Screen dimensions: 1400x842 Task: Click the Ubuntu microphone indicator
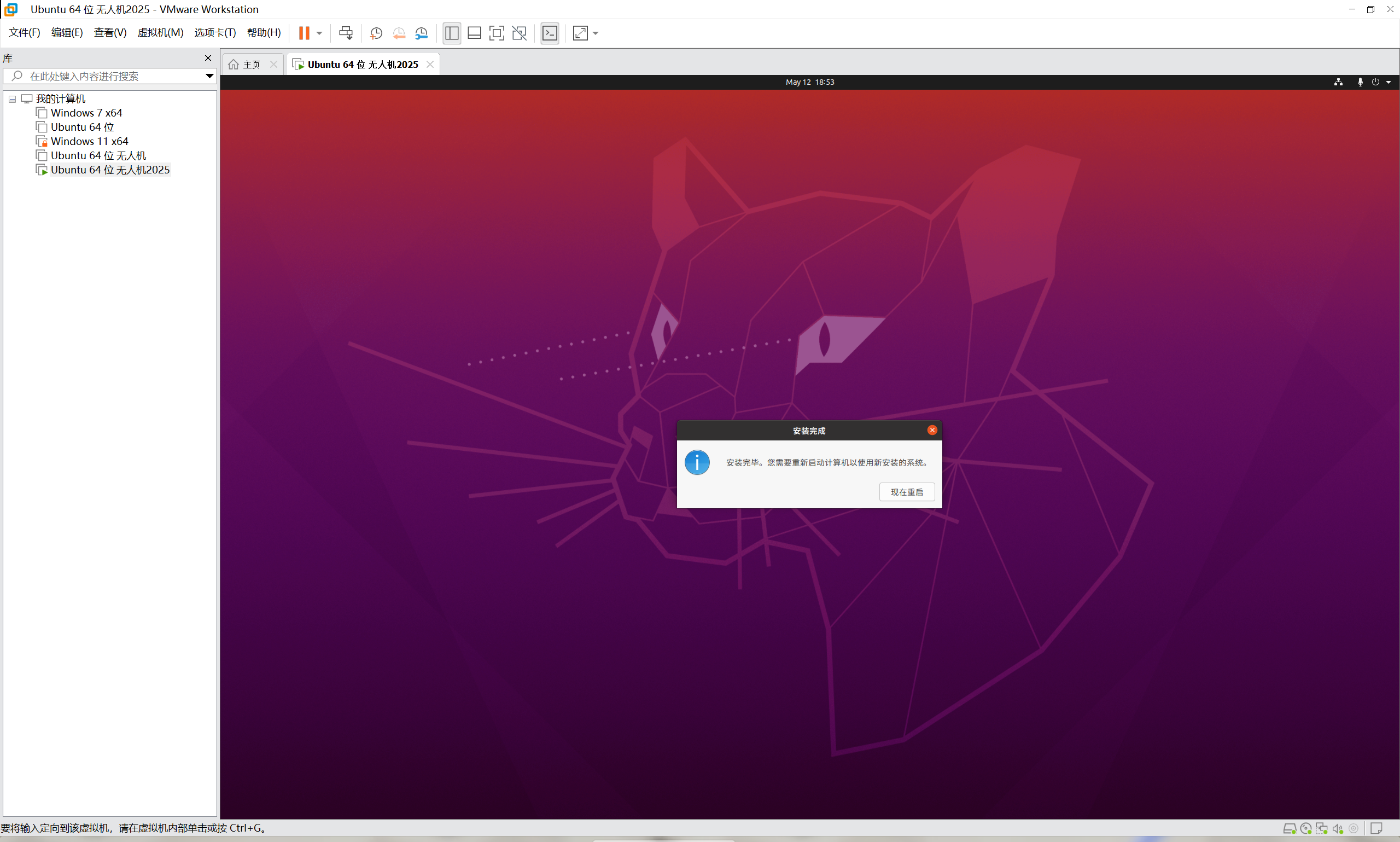coord(1360,82)
